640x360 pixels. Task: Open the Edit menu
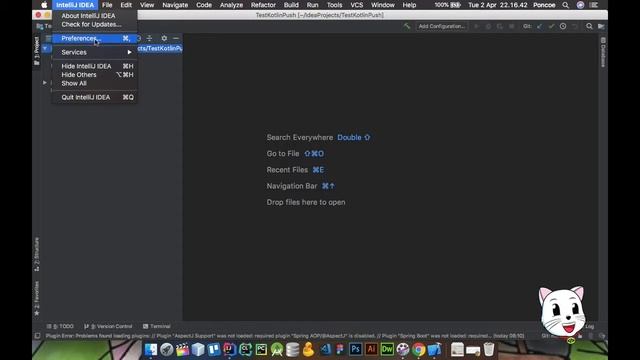[x=126, y=5]
